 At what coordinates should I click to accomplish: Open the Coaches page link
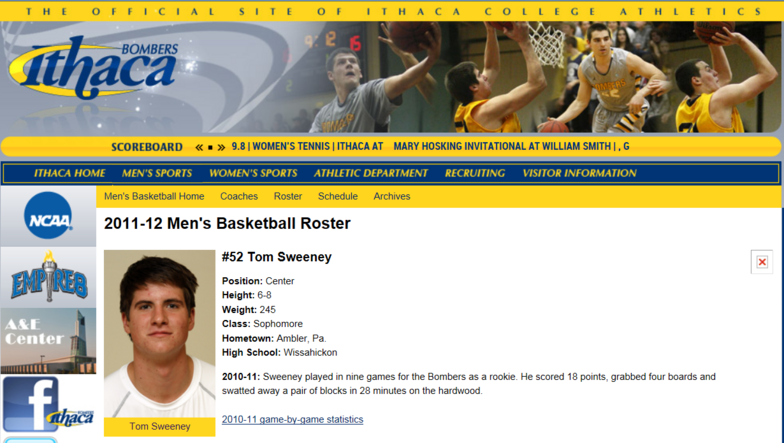coord(239,196)
